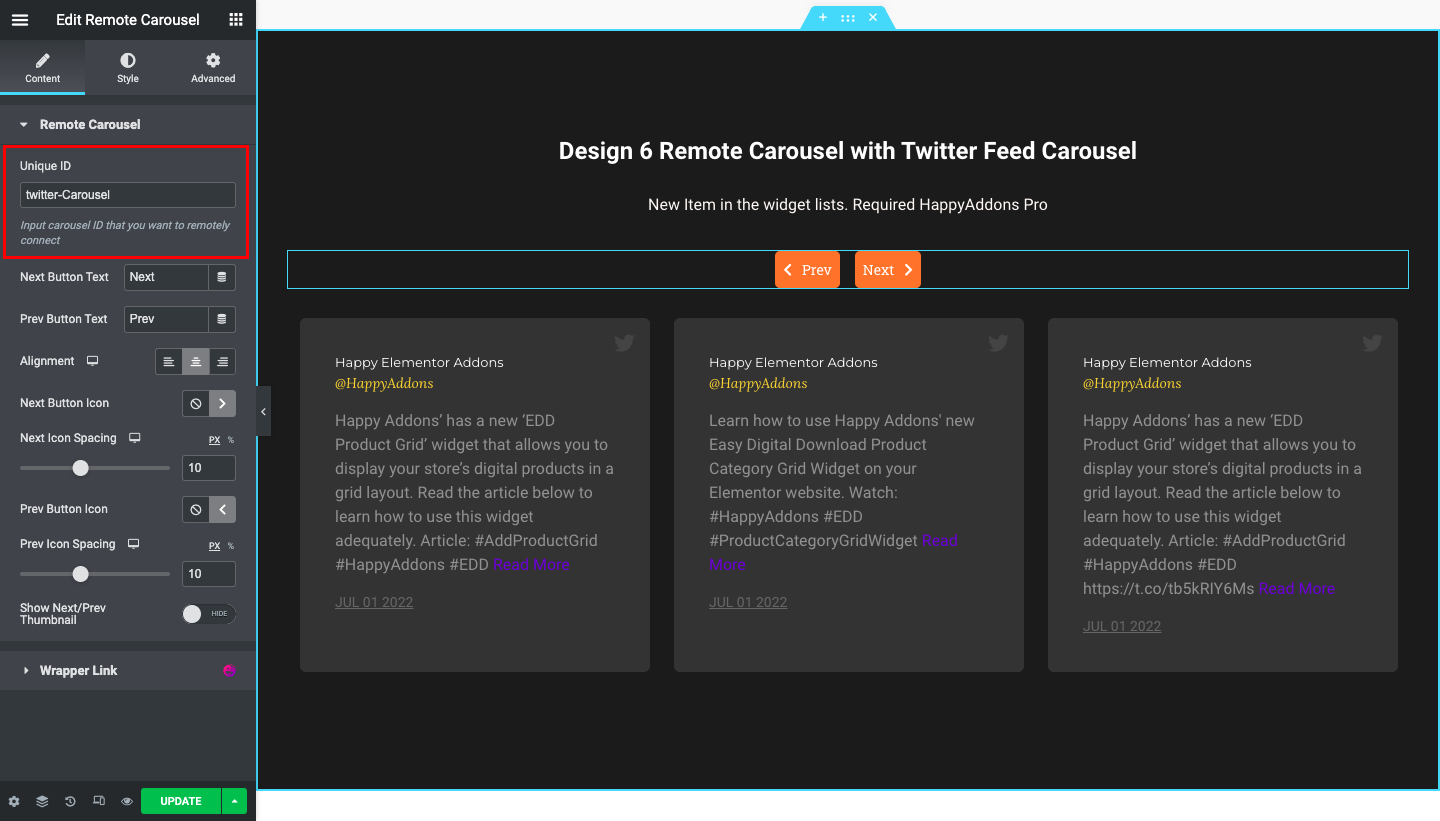Open the Update button dropdown arrow
The width and height of the screenshot is (1440, 821).
tap(233, 801)
